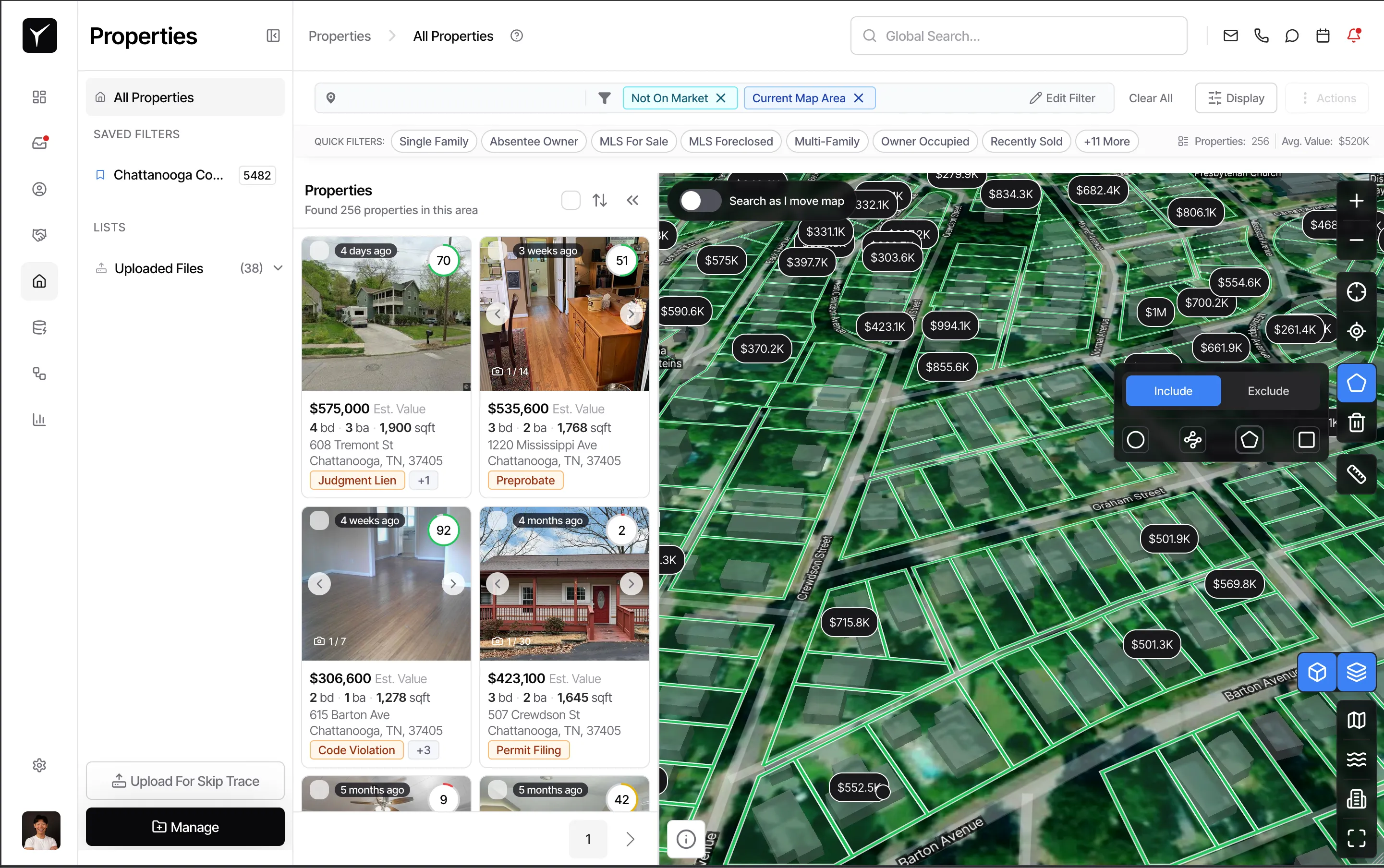Open the map layers stack icon
This screenshot has height=868, width=1384.
(x=1356, y=672)
